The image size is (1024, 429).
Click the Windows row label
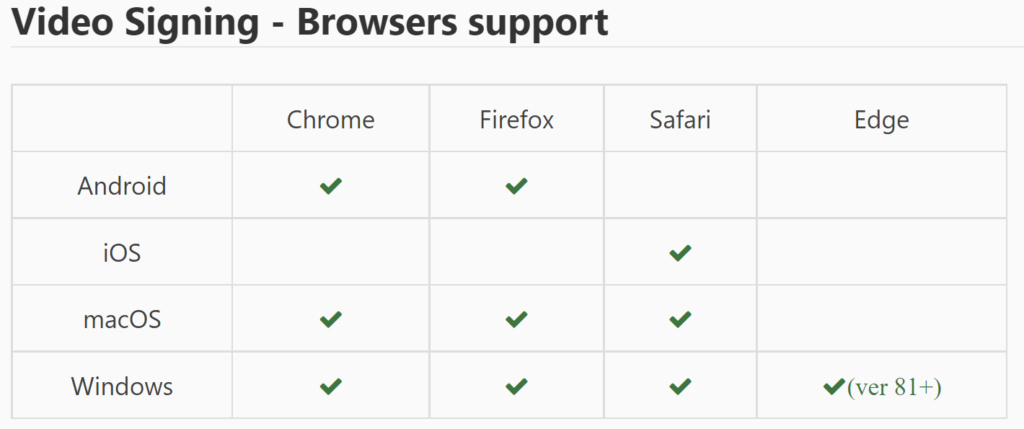point(122,386)
